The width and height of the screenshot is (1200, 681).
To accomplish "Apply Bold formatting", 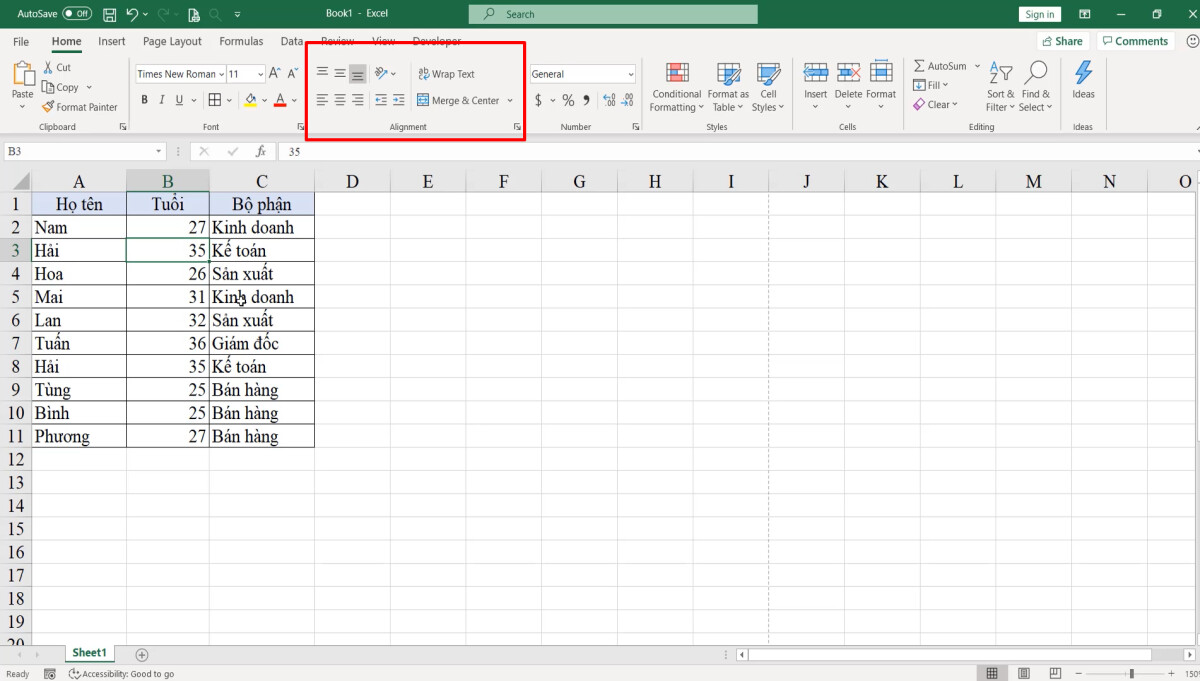I will [145, 100].
